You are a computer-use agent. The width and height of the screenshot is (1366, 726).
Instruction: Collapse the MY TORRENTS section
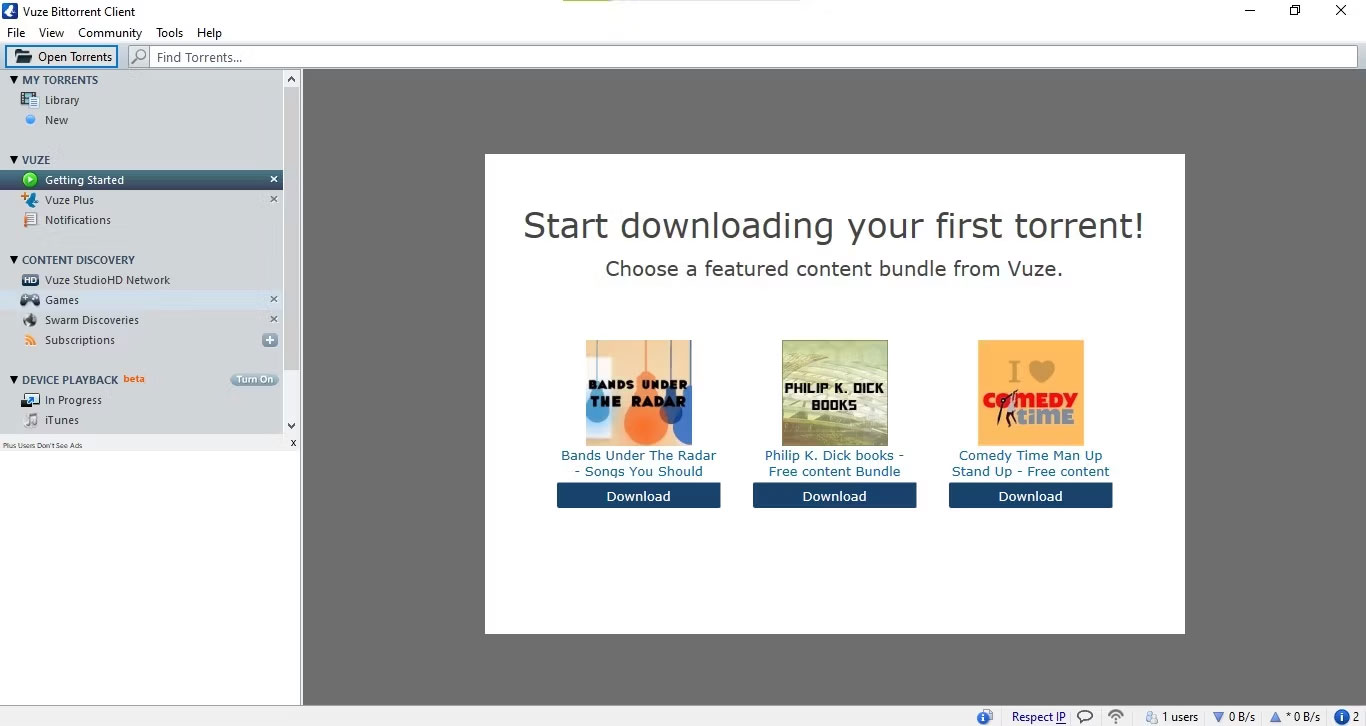14,80
